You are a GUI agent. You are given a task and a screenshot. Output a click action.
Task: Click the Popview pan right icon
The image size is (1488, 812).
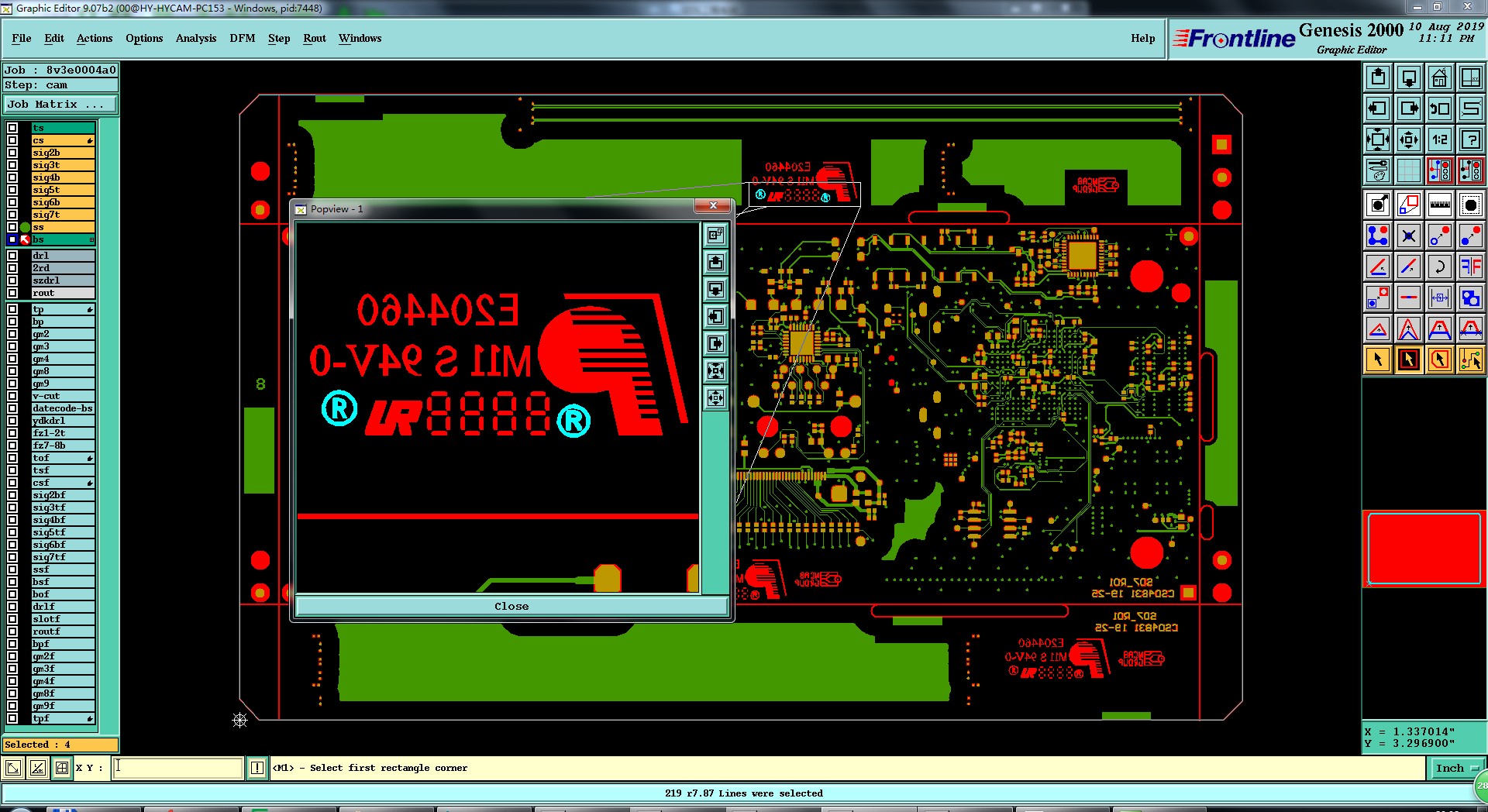click(715, 344)
